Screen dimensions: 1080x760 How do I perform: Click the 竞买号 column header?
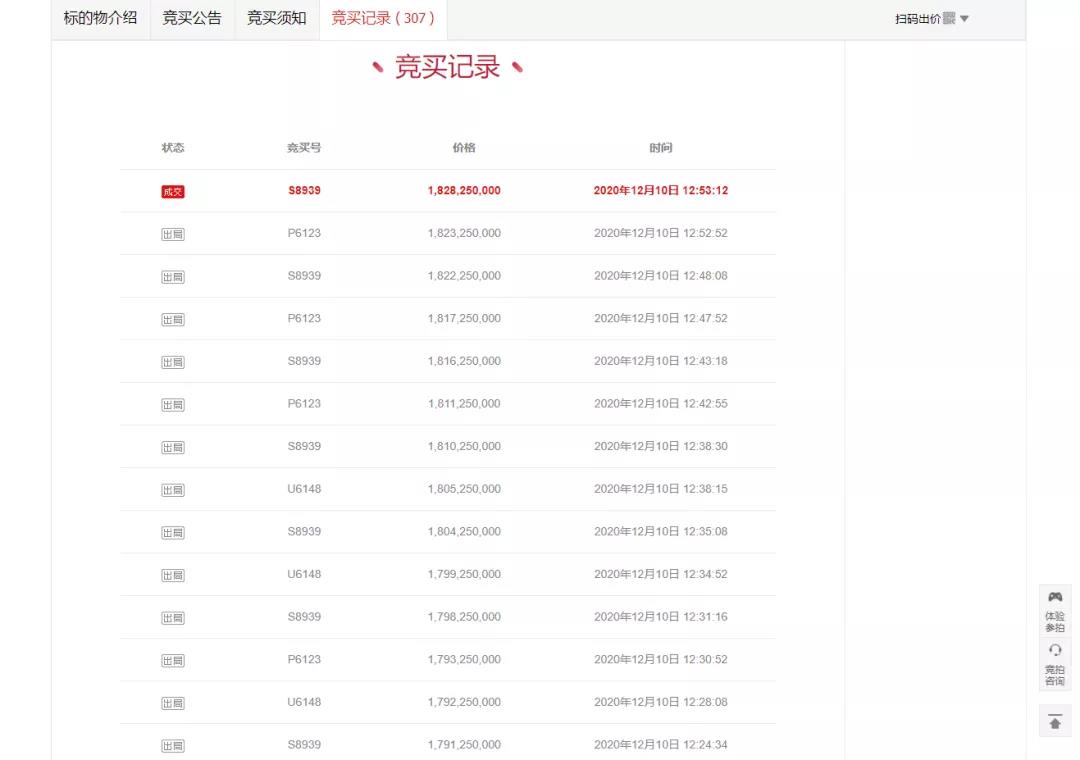(x=304, y=148)
